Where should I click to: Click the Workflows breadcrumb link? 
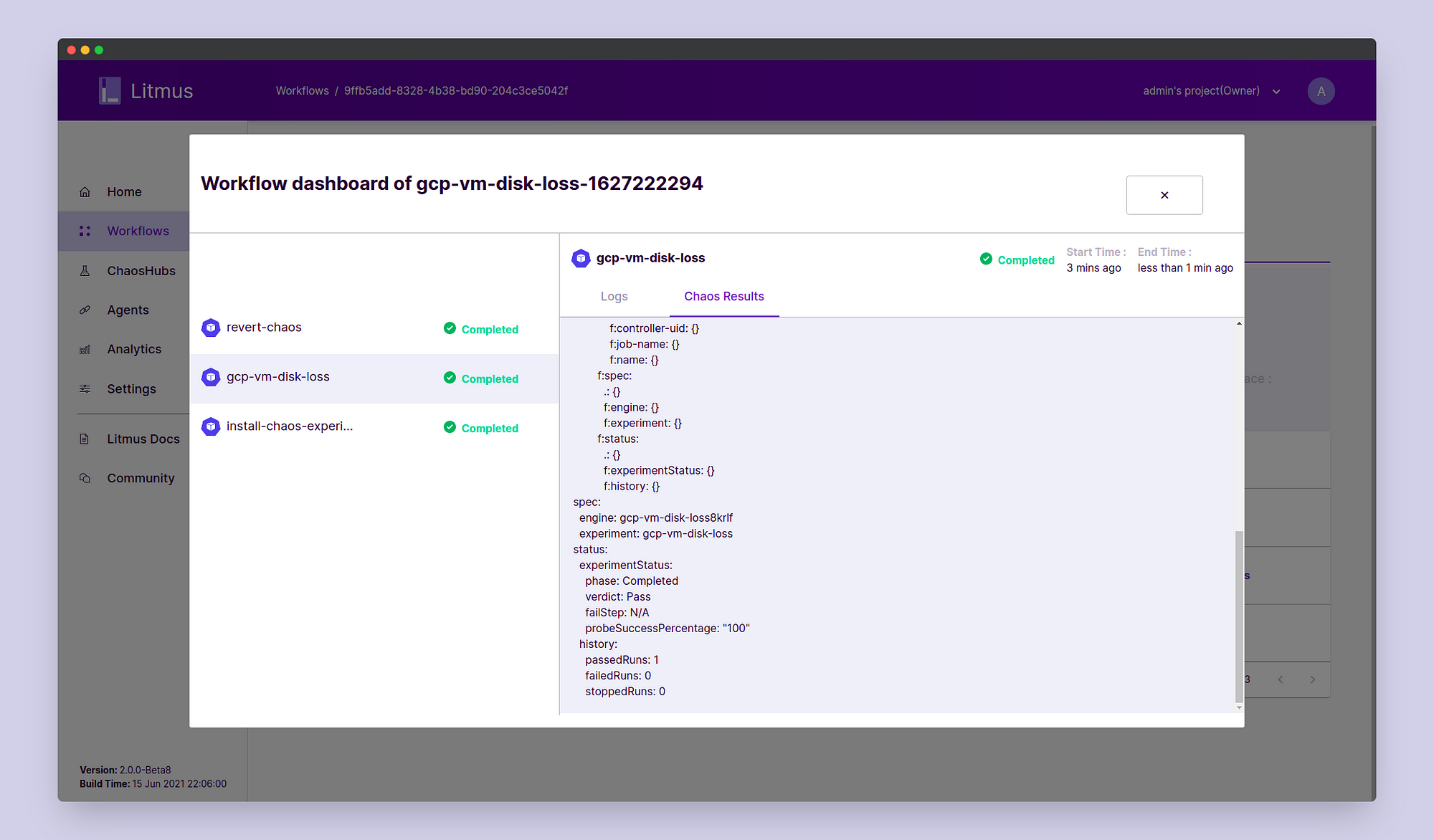pyautogui.click(x=303, y=91)
